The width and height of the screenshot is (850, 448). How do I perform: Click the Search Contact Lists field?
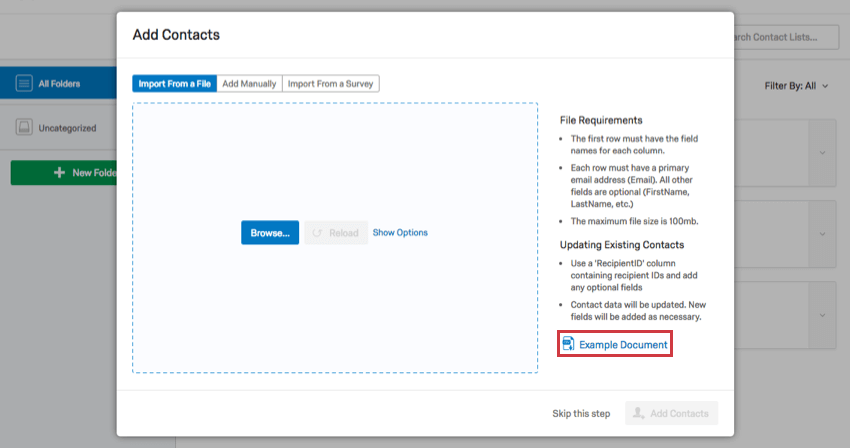tap(786, 37)
